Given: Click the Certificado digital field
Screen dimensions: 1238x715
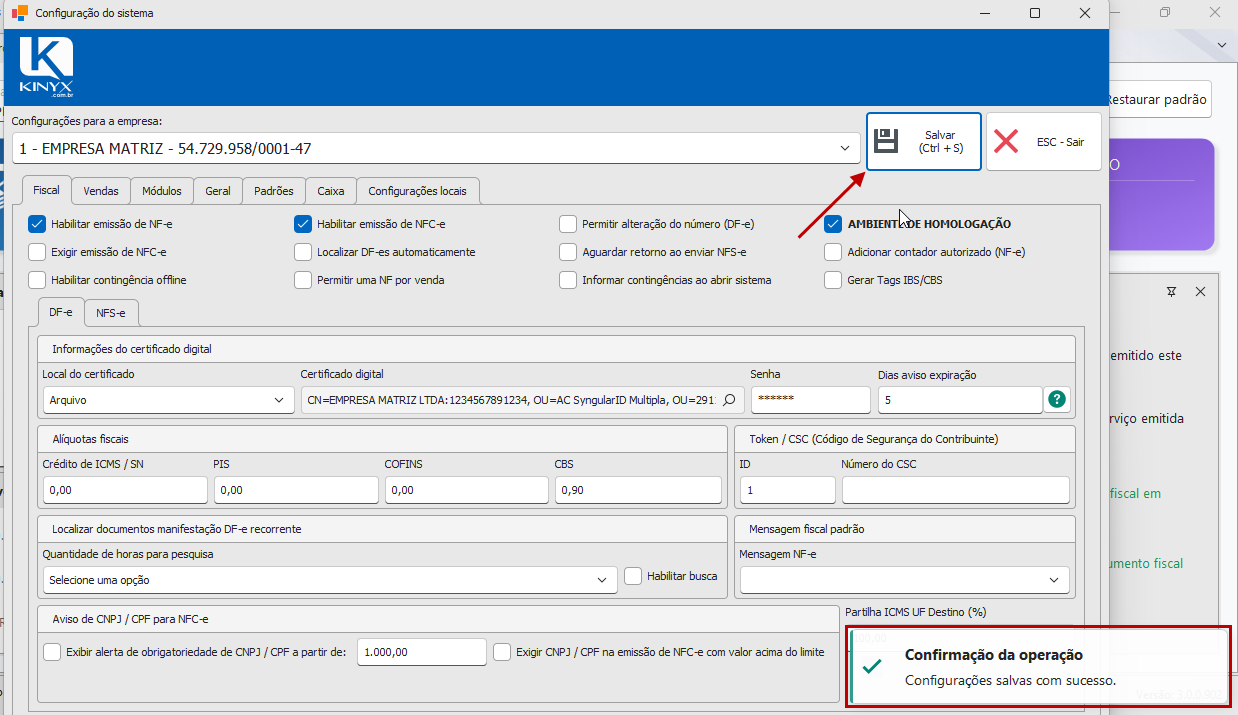Looking at the screenshot, I should 522,400.
